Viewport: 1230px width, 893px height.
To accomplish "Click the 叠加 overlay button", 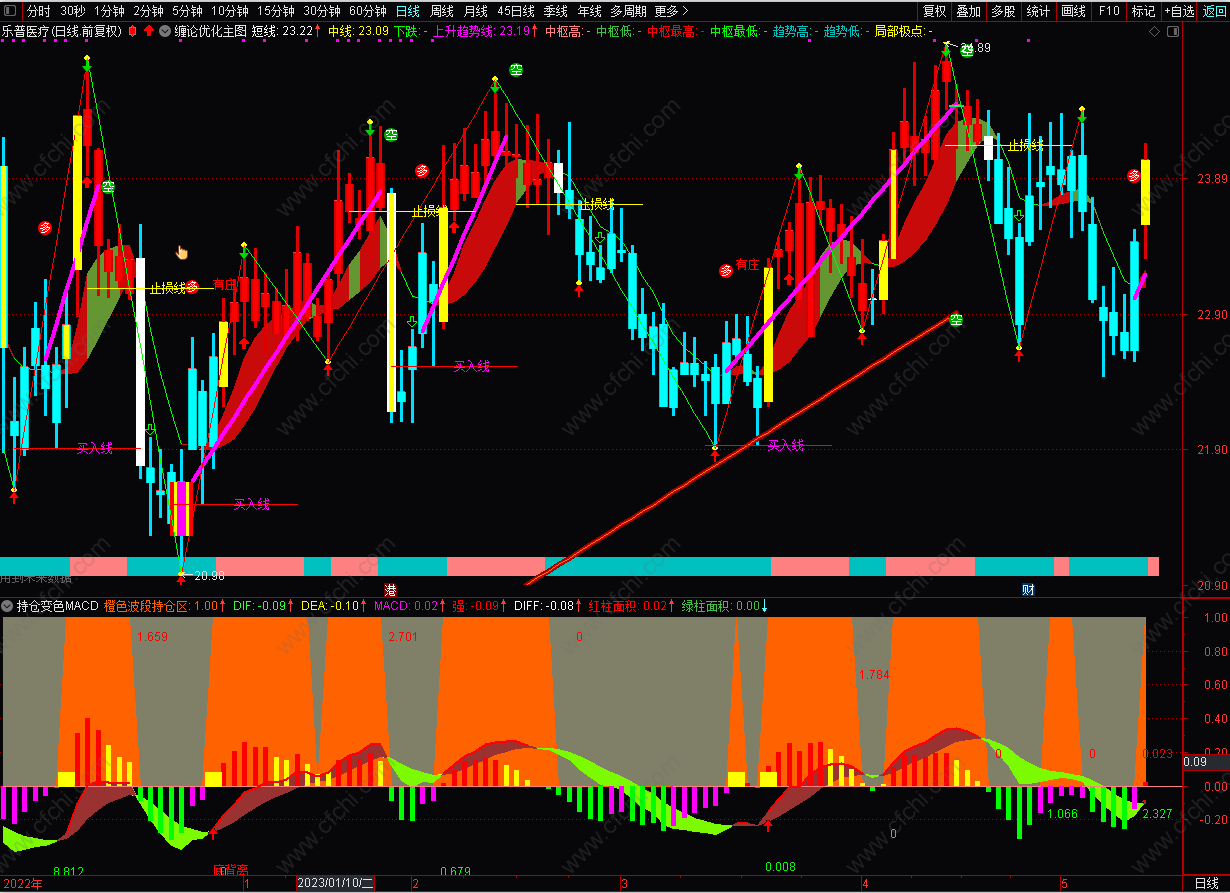I will (x=968, y=11).
